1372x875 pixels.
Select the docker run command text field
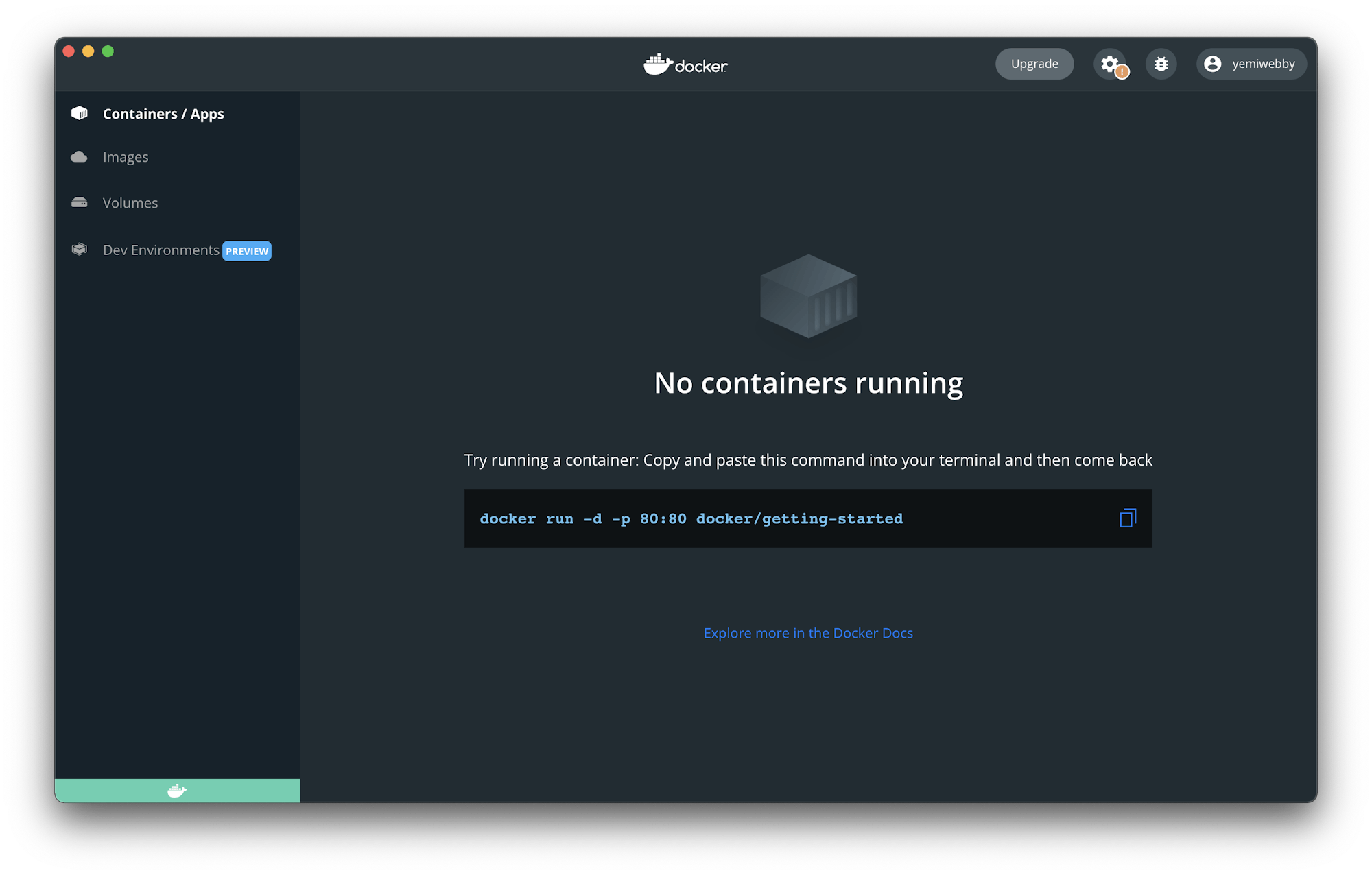[690, 518]
